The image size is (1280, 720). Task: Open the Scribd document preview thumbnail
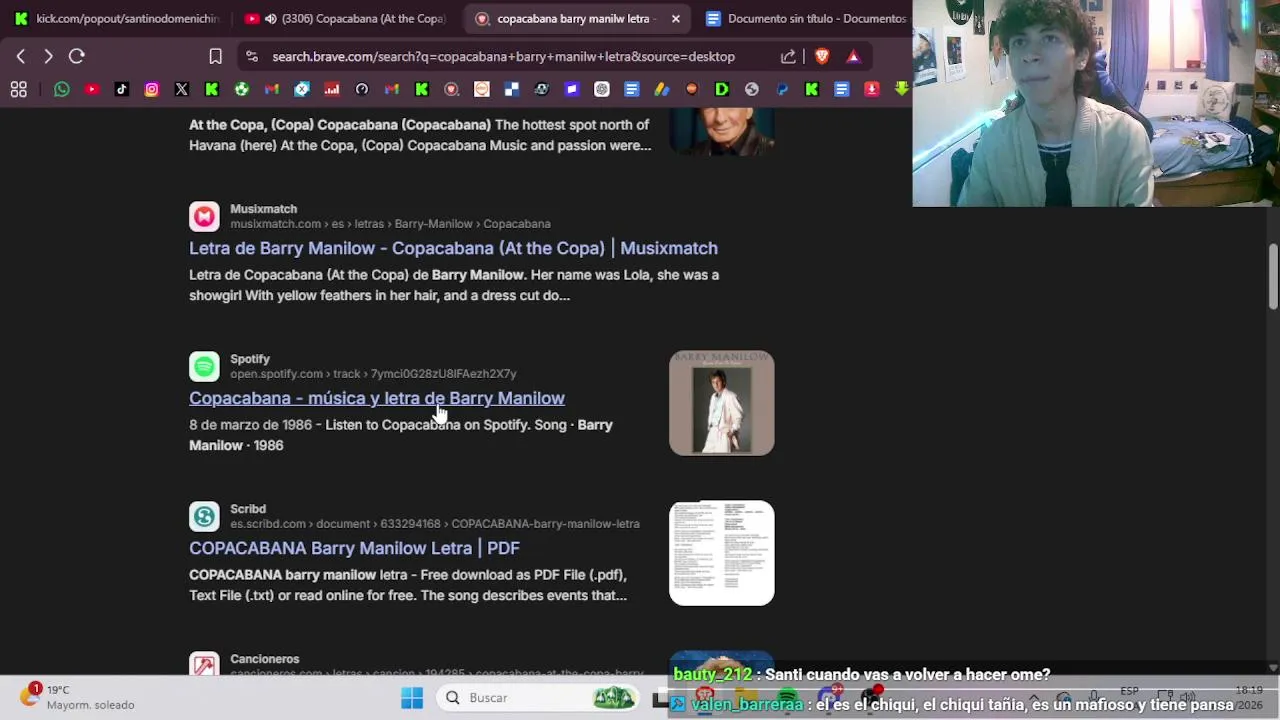[721, 553]
